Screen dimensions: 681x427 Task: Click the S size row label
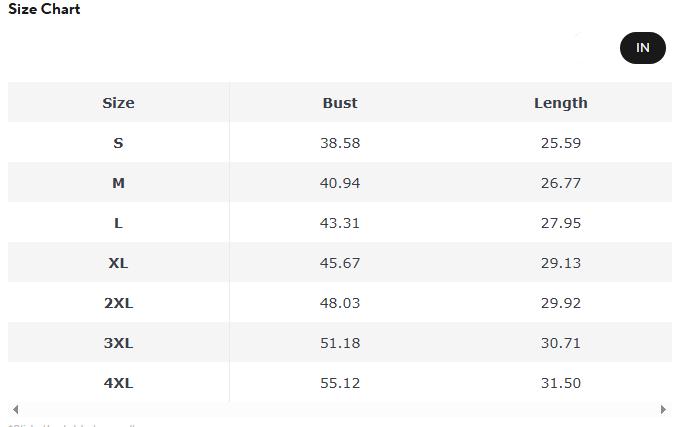[118, 143]
